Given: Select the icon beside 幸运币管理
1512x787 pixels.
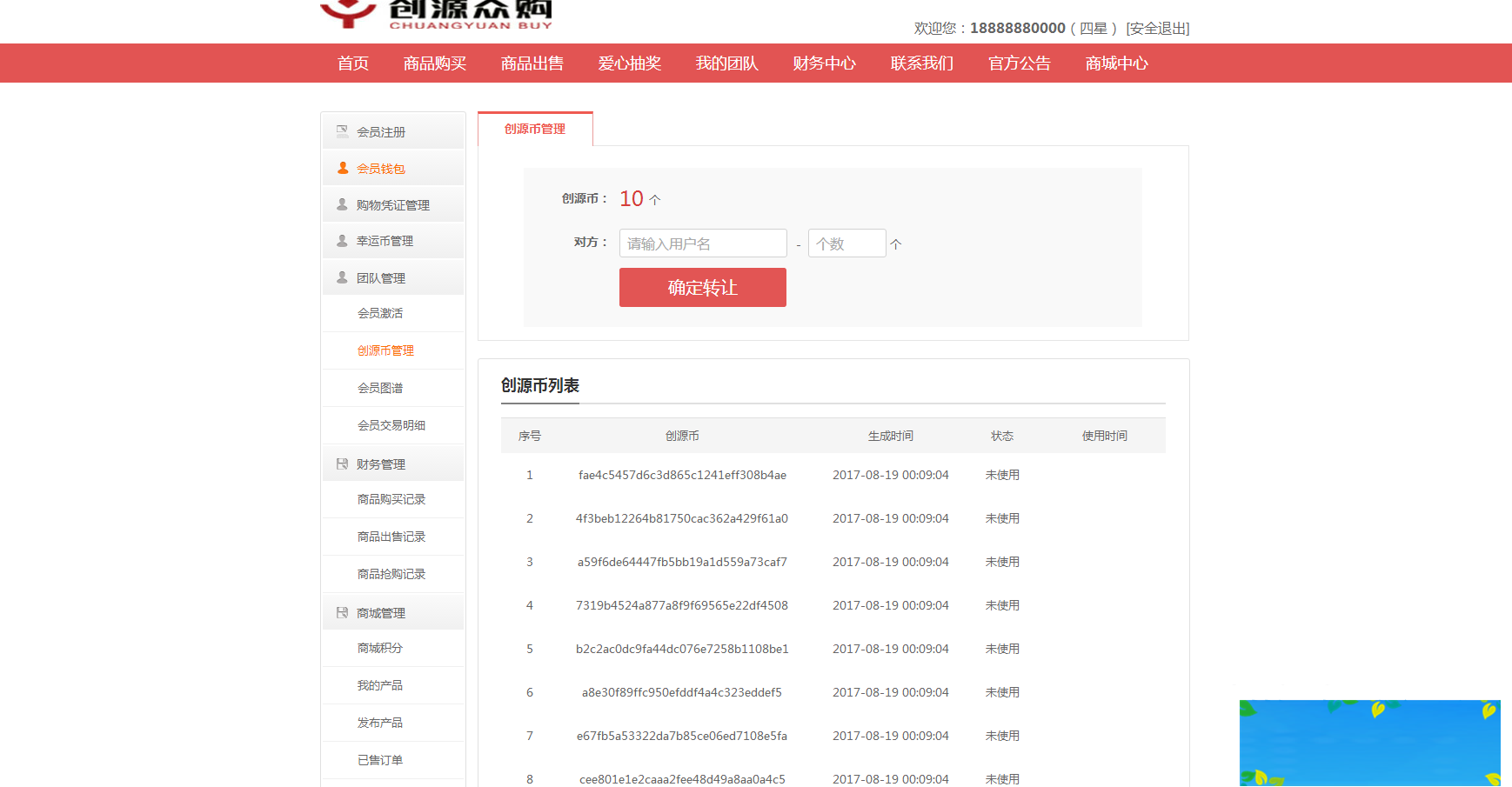Looking at the screenshot, I should [341, 241].
